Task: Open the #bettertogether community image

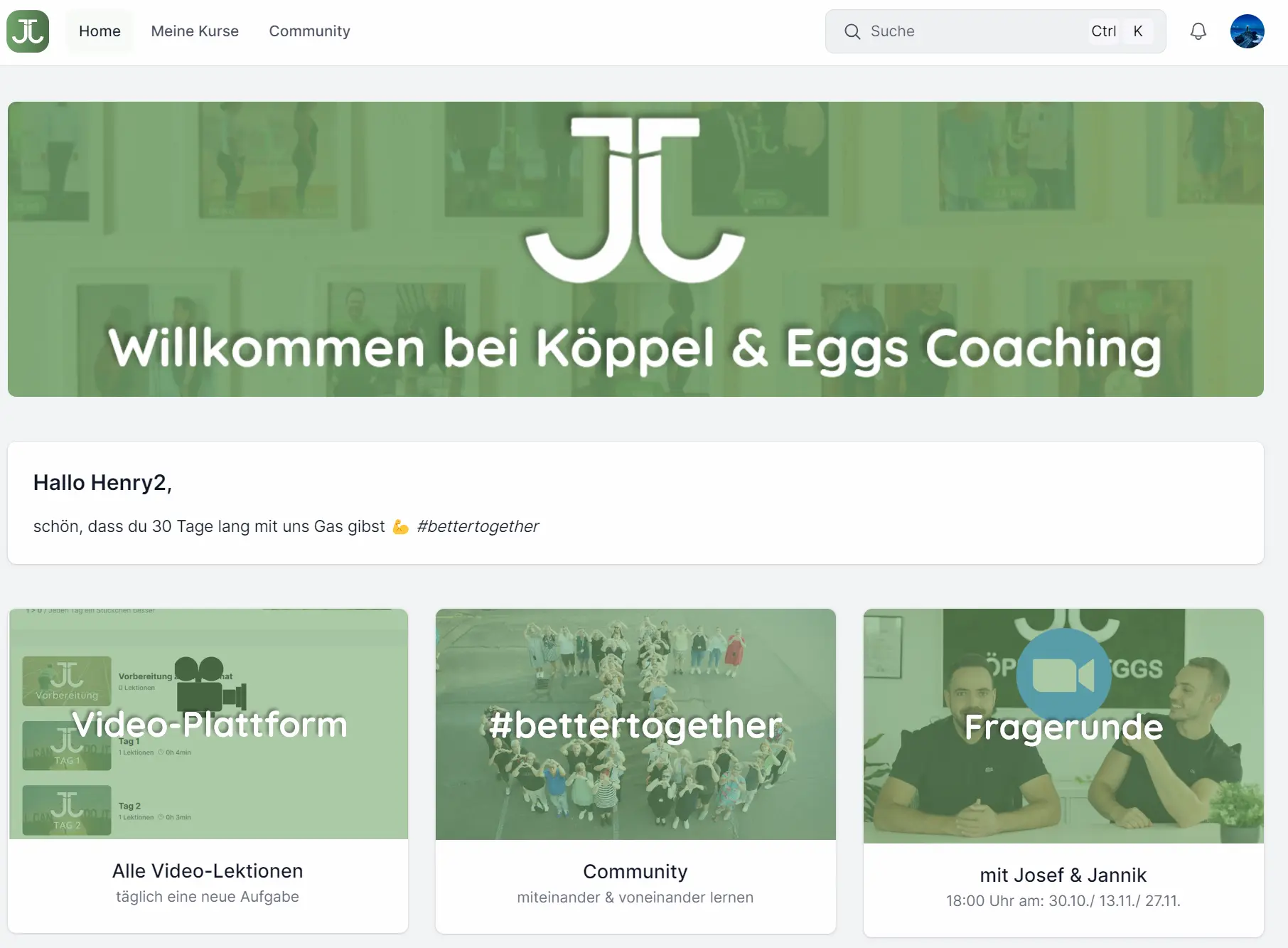Action: point(635,724)
